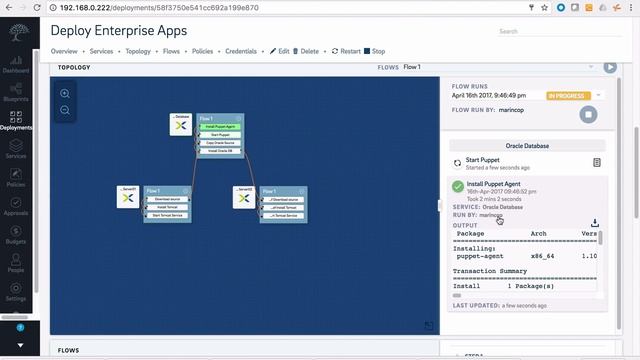Screen dimensions: 640x360
Task: Go to the Flows tab
Action: pyautogui.click(x=171, y=51)
